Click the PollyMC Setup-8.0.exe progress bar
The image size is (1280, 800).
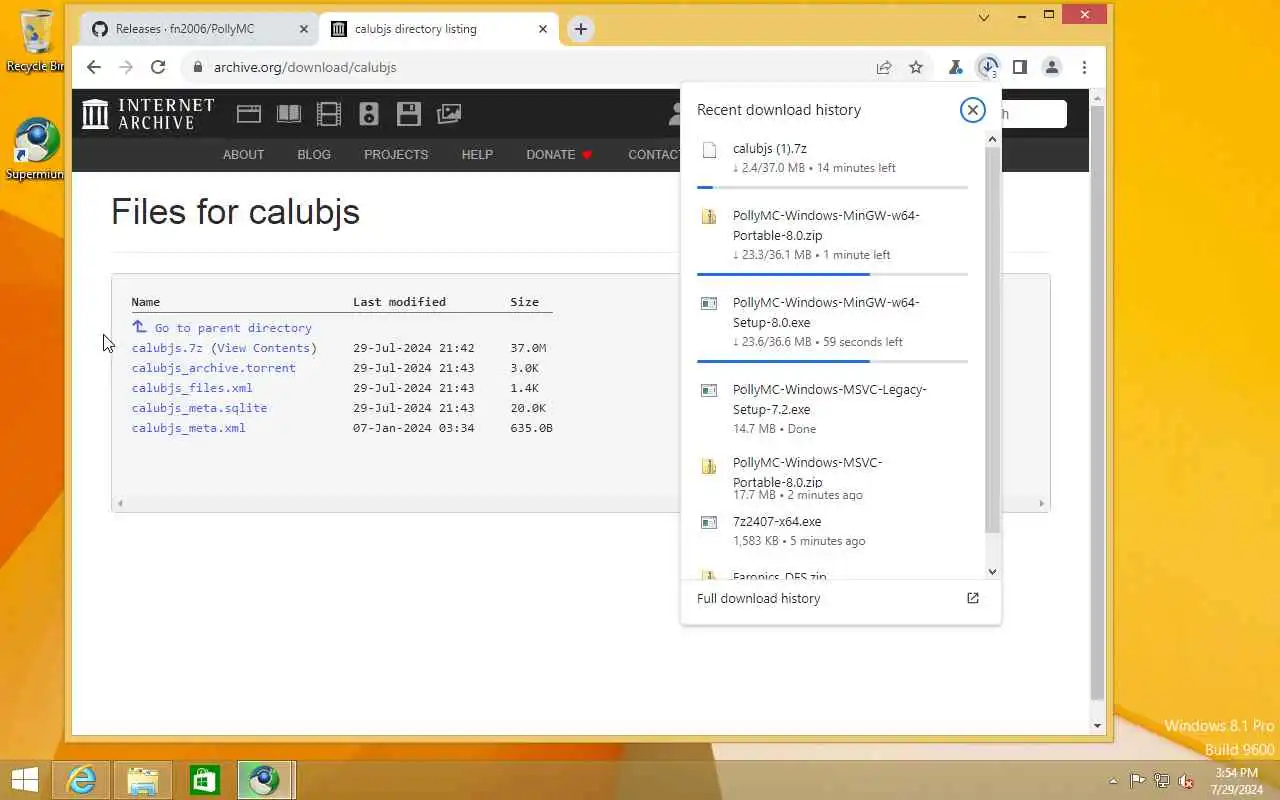[x=832, y=361]
